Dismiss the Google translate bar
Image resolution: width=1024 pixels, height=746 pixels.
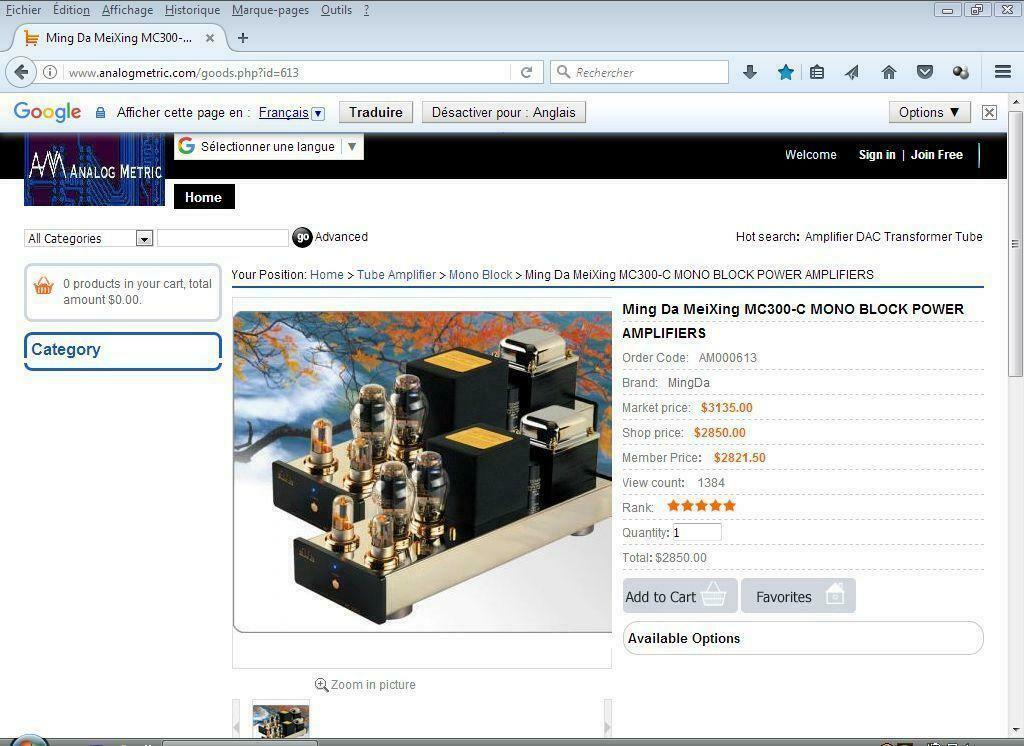(x=989, y=112)
